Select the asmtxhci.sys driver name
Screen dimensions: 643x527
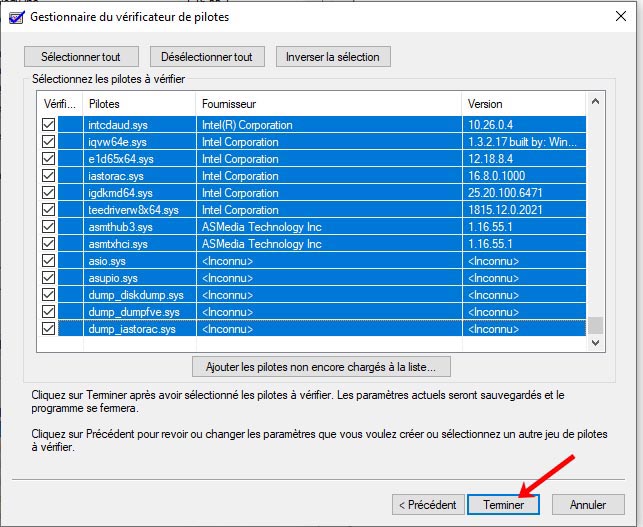pyautogui.click(x=118, y=244)
